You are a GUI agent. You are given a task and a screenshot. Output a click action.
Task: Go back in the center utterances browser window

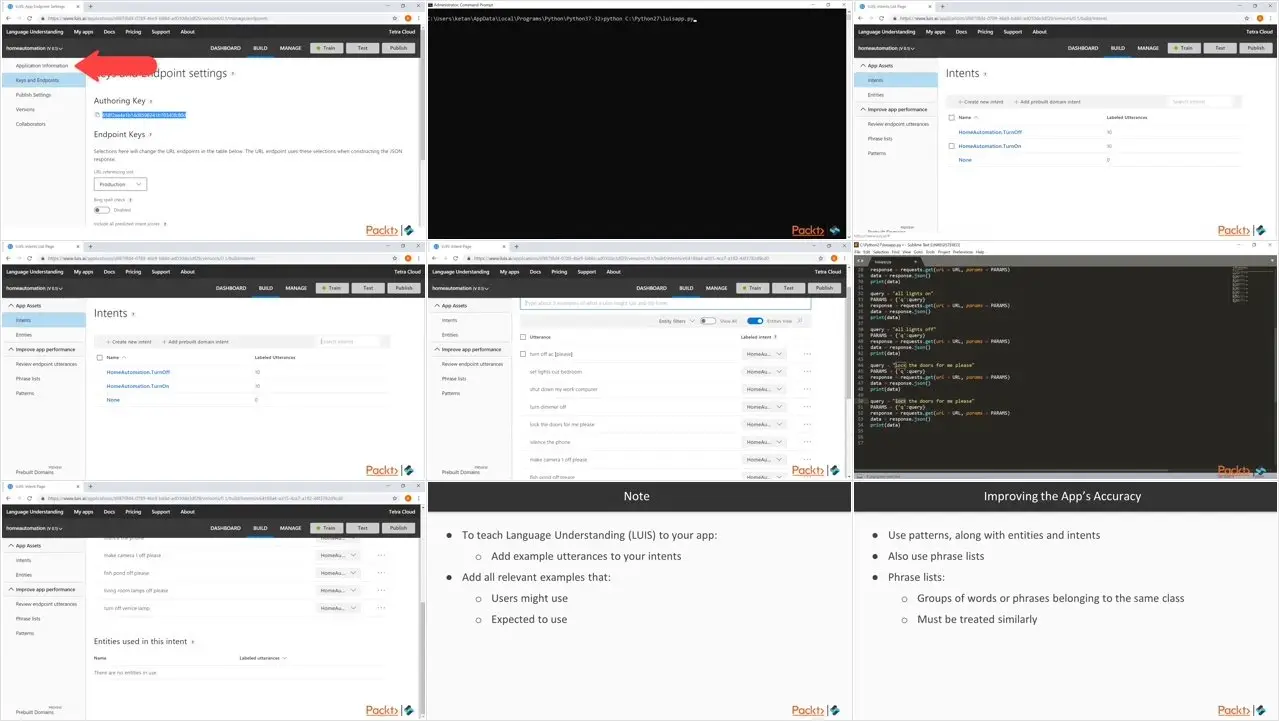[436, 258]
